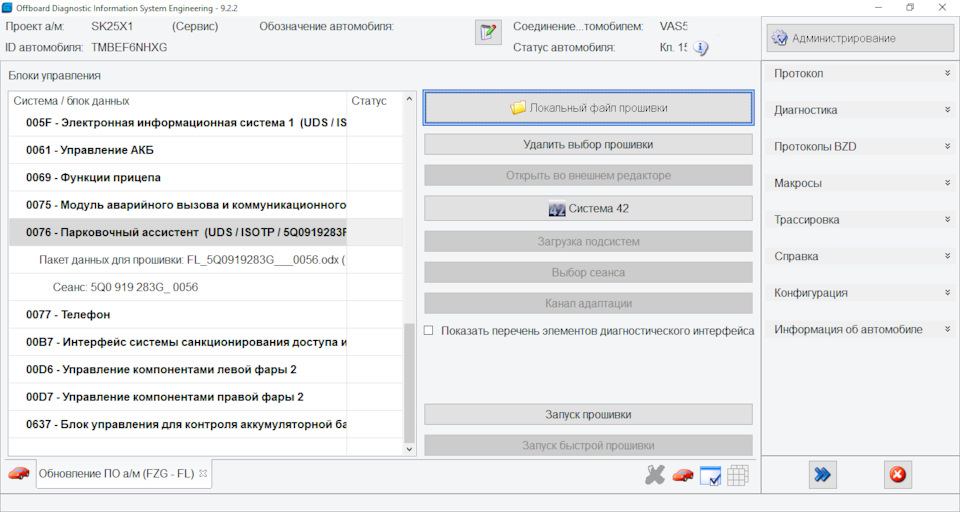Expand the Трассировка section
The width and height of the screenshot is (960, 512).
[860, 220]
